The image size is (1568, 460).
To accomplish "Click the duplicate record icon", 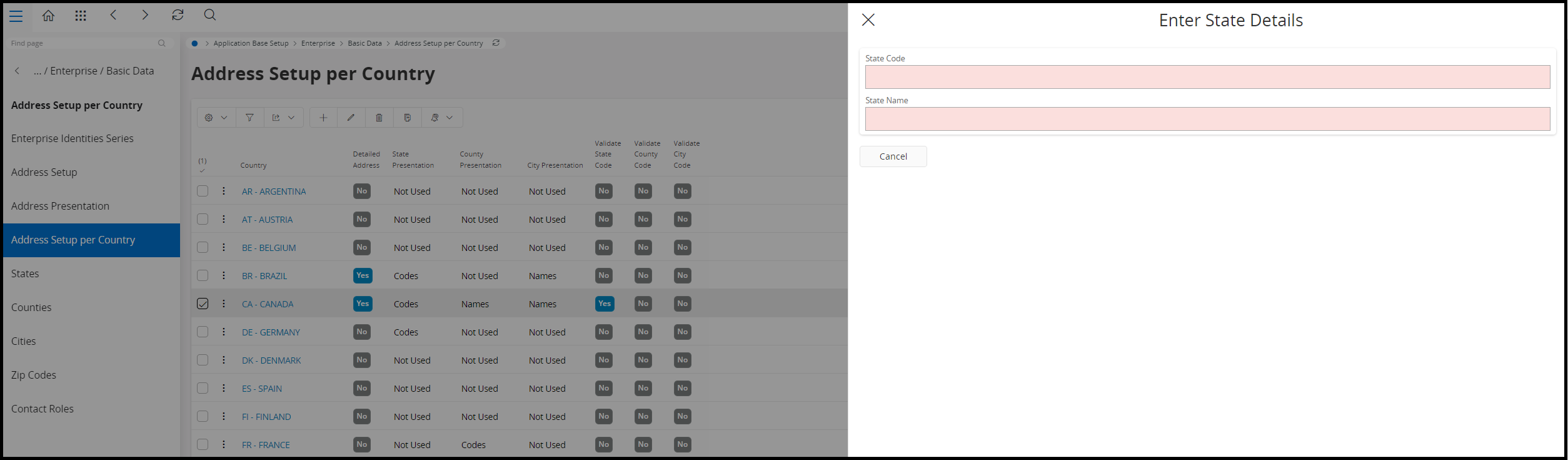I will pos(407,118).
